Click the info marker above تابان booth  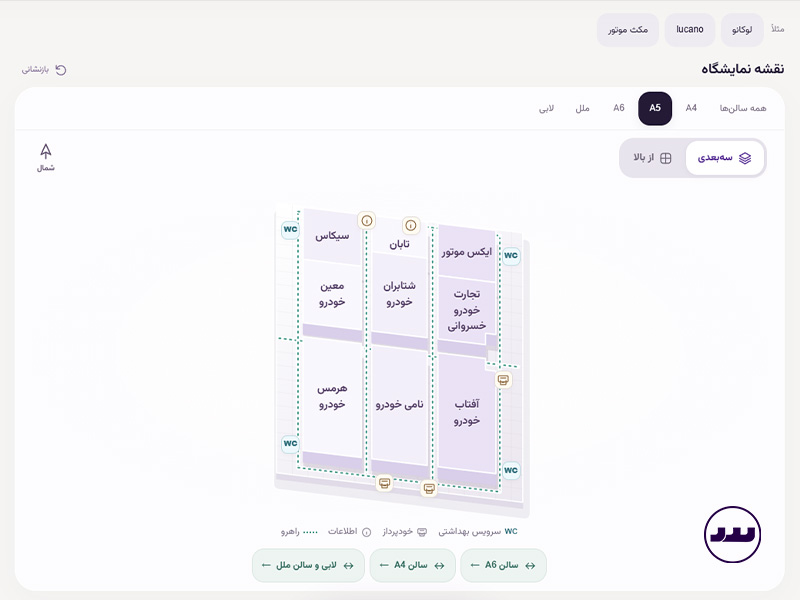pyautogui.click(x=411, y=225)
